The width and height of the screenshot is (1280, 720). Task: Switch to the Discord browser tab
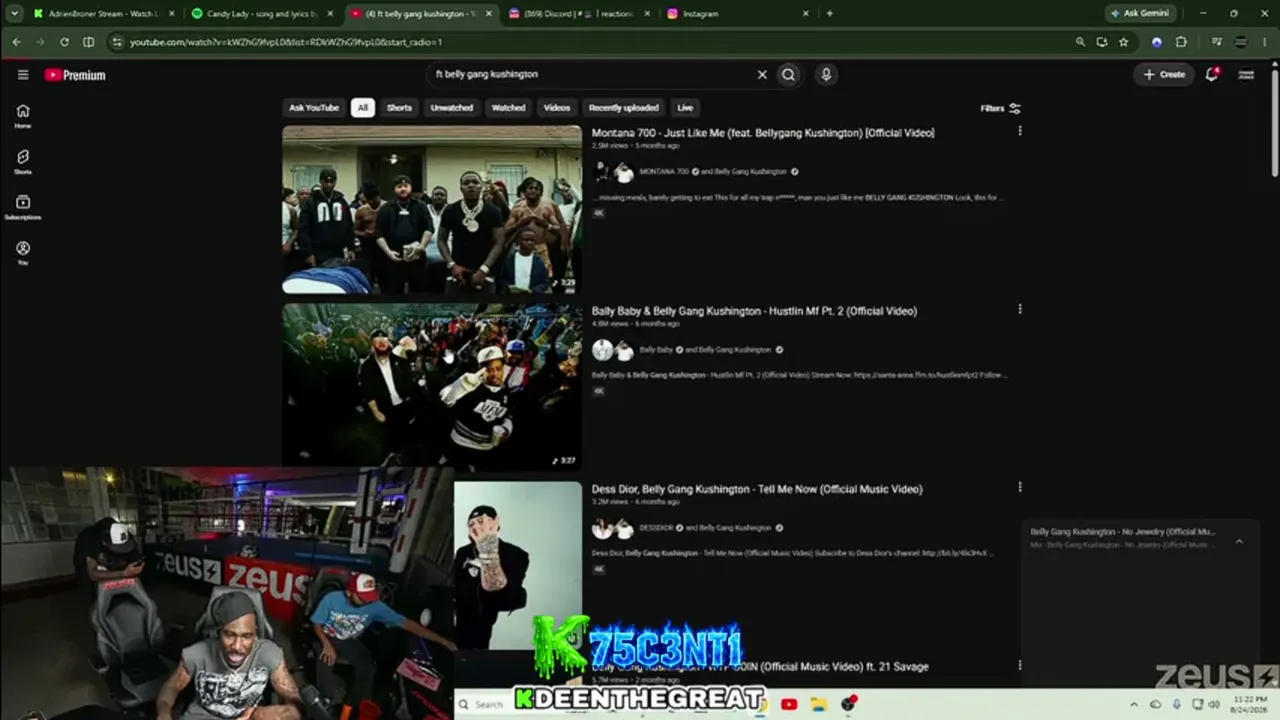578,14
